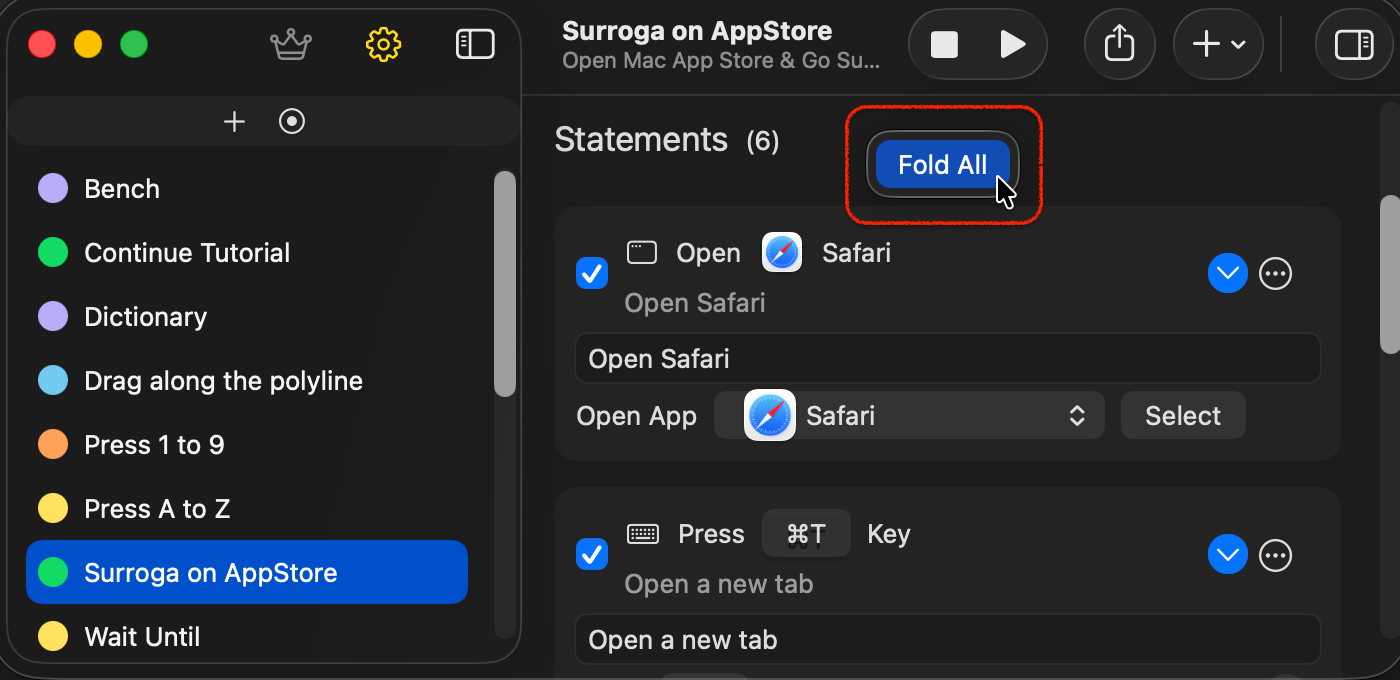Image resolution: width=1400 pixels, height=680 pixels.
Task: Stop the running script
Action: pos(944,44)
